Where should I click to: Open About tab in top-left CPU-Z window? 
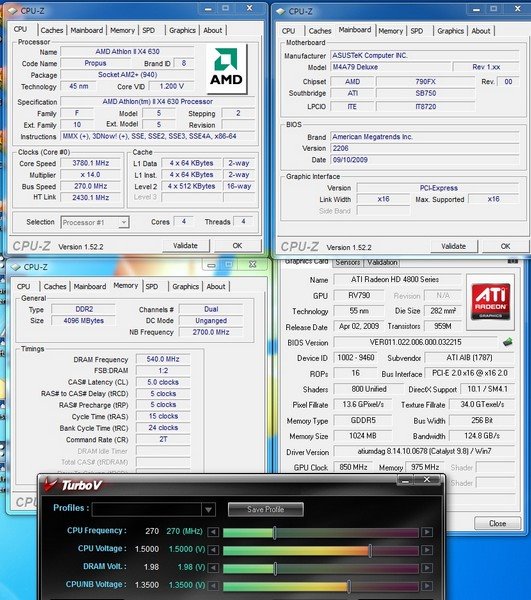[x=213, y=30]
